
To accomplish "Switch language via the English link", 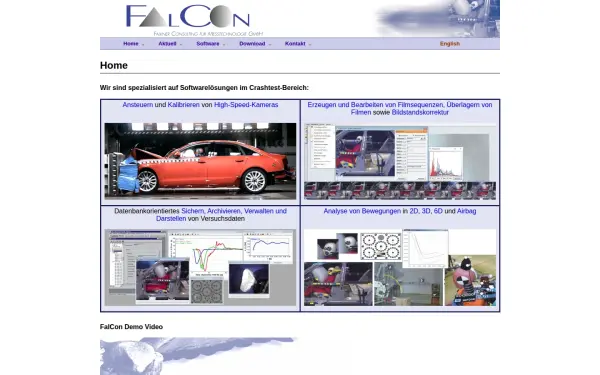I will [450, 44].
